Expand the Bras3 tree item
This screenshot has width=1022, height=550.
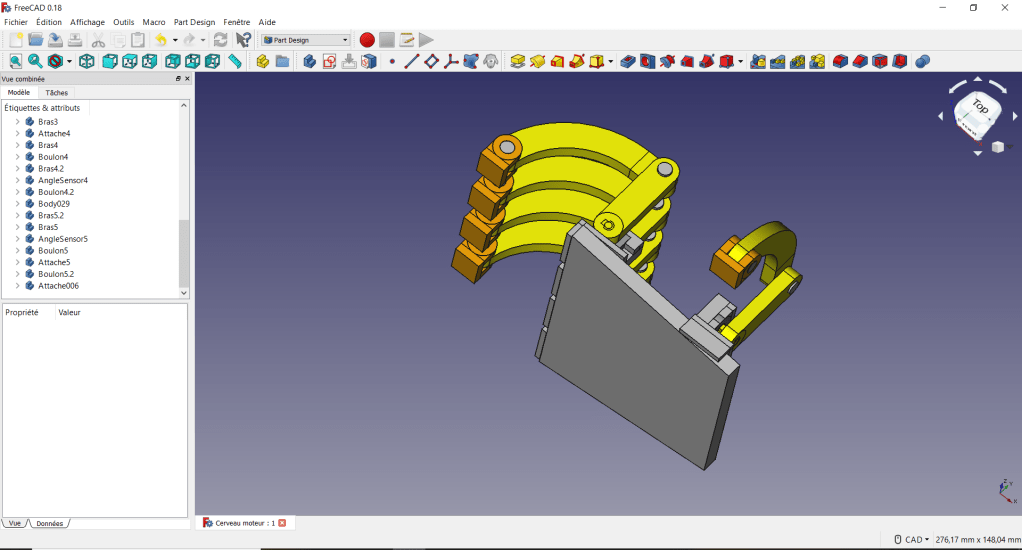click(17, 122)
